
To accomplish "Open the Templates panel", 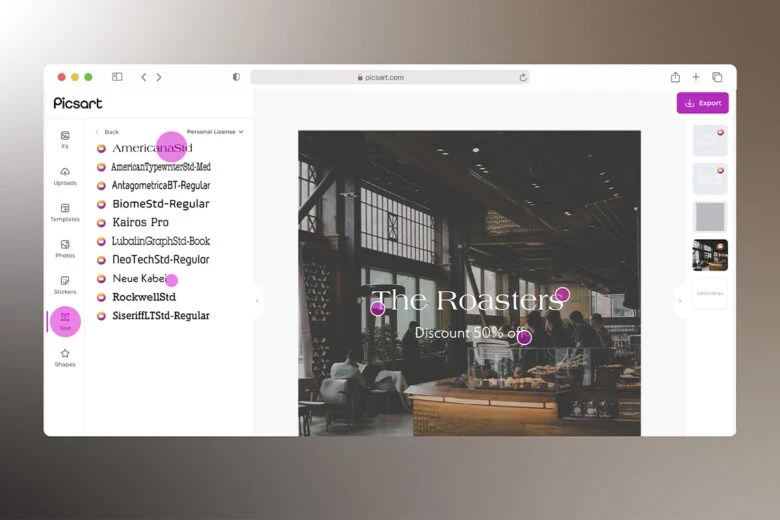I will click(65, 212).
